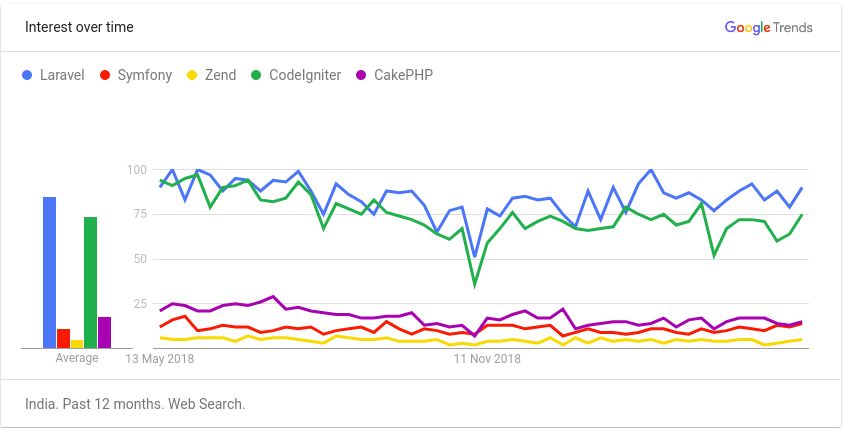Select the Symfony legend label

(x=145, y=76)
